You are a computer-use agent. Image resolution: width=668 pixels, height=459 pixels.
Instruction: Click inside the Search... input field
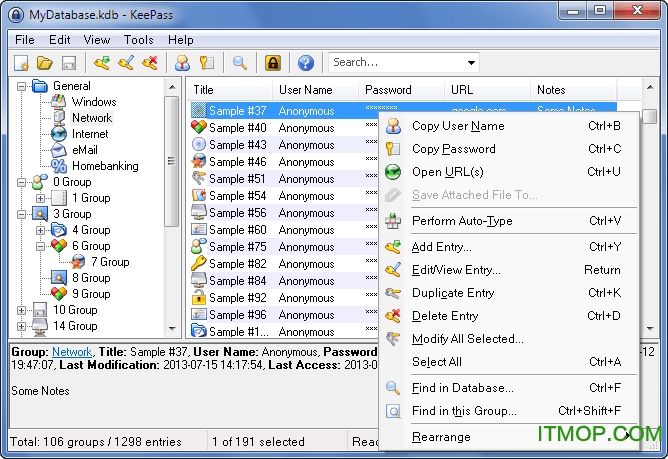397,63
